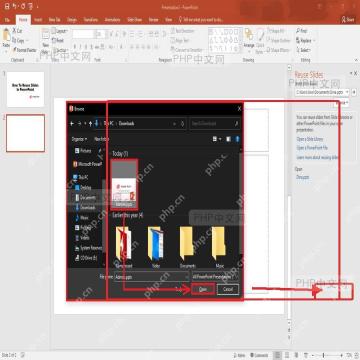Click the Search Downloads box
Viewport: 360px width, 360px height.
(215, 124)
